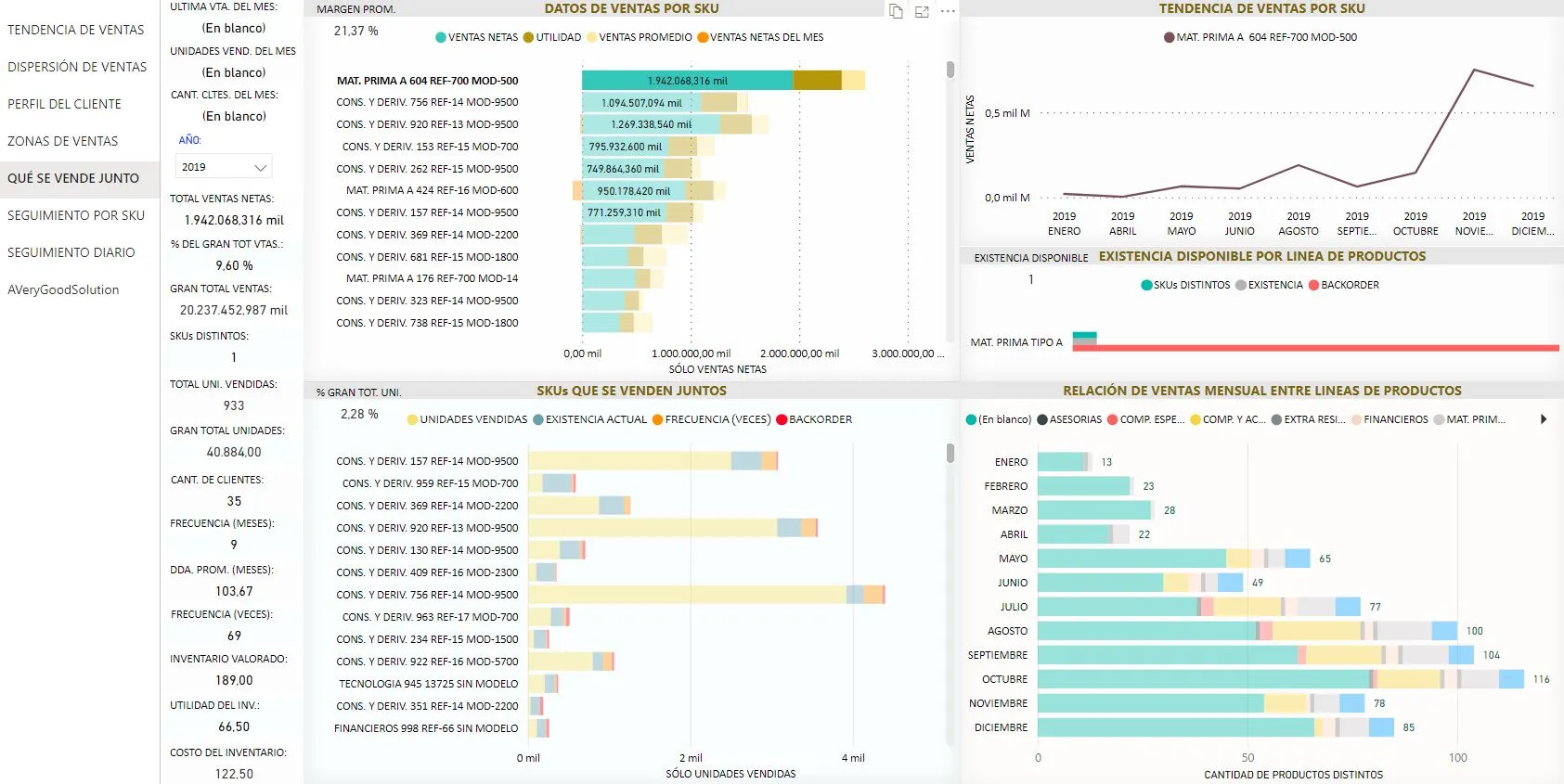Select EXISTENCIA ACTUAL legend item

pos(589,419)
